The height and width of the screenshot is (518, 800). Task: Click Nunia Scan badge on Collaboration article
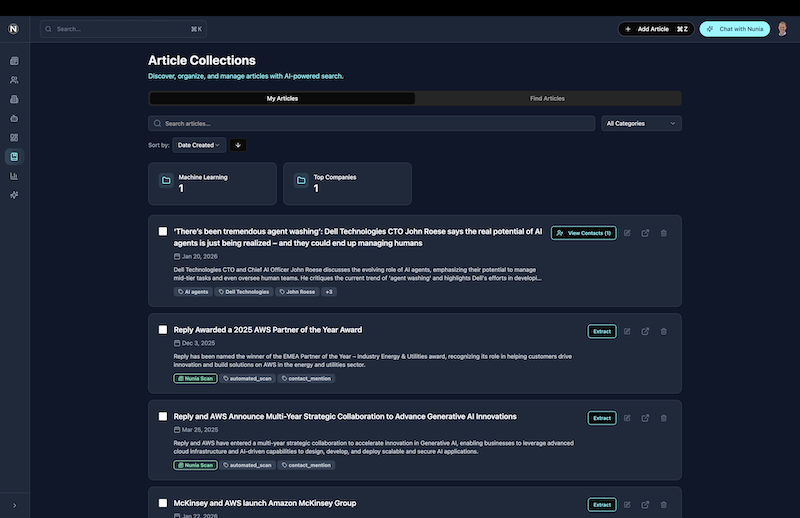click(195, 465)
